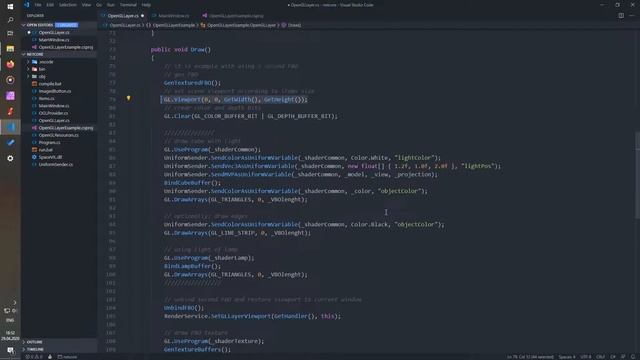The width and height of the screenshot is (640, 360).
Task: Select highlighted OpenGLLayerExample.csproj in project tree
Action: point(65,128)
